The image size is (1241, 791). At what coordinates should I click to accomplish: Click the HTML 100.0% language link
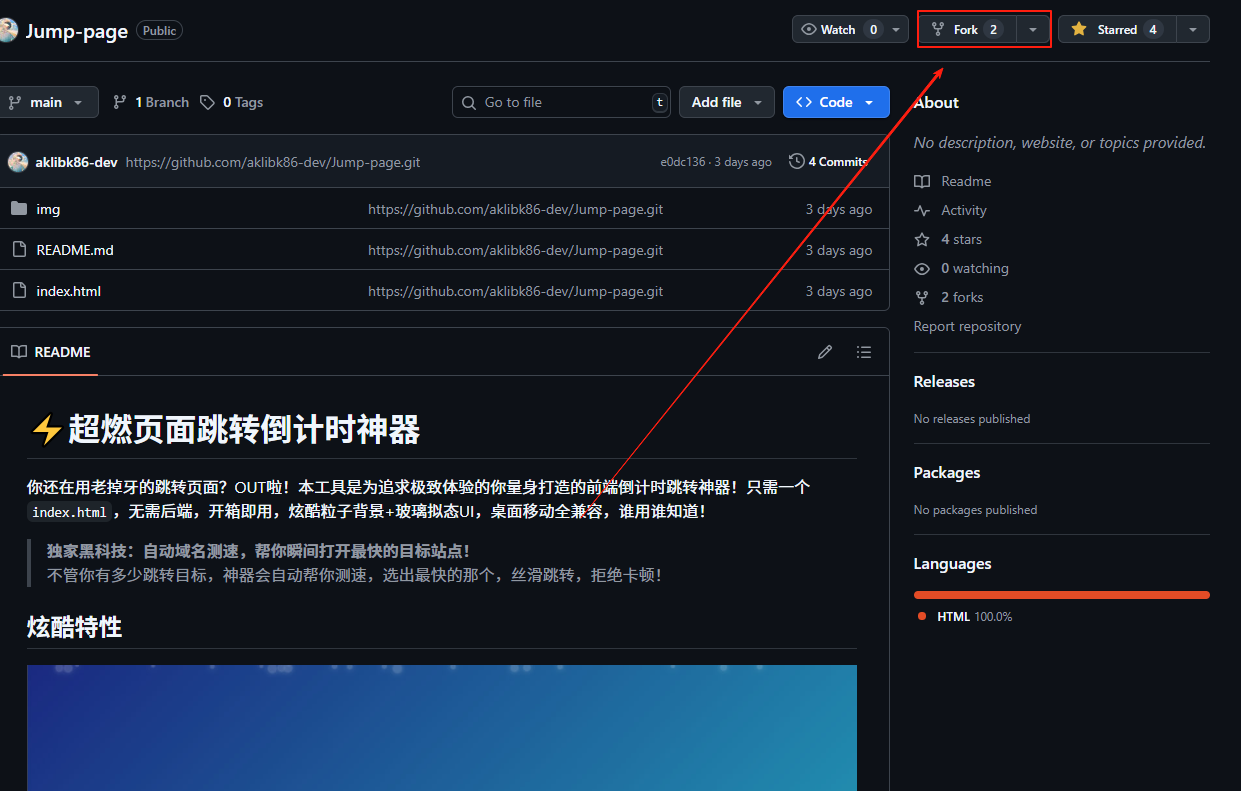(x=965, y=616)
